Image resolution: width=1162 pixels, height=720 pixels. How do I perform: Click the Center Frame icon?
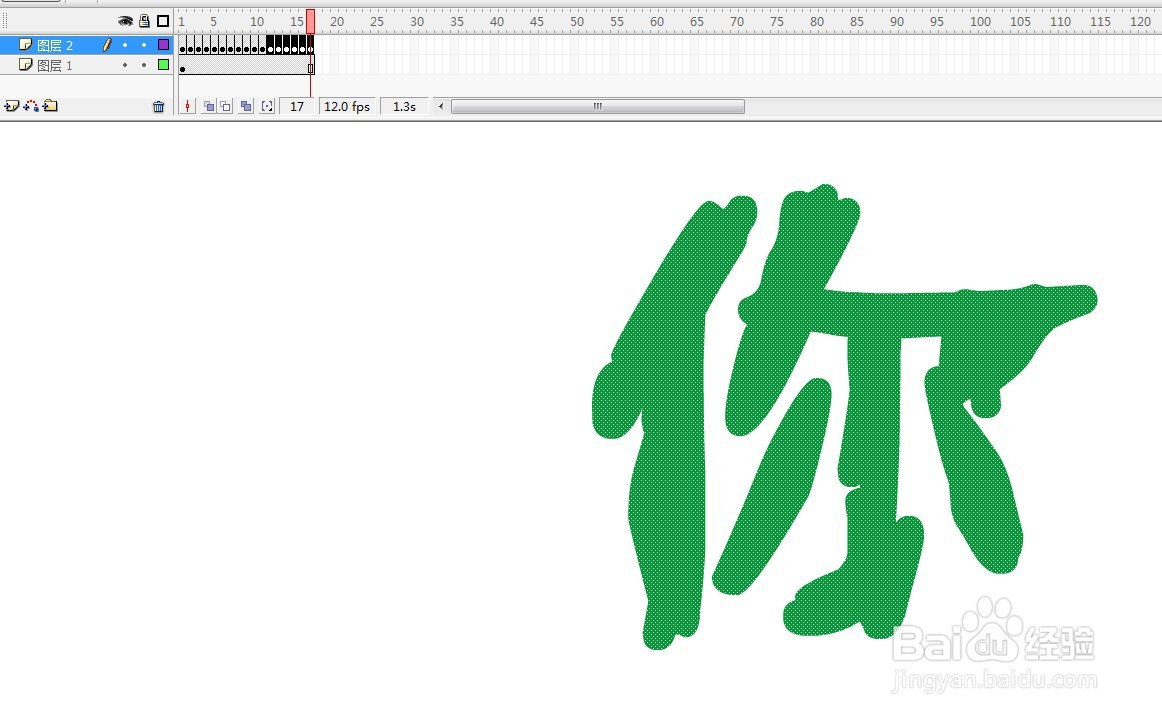click(188, 106)
